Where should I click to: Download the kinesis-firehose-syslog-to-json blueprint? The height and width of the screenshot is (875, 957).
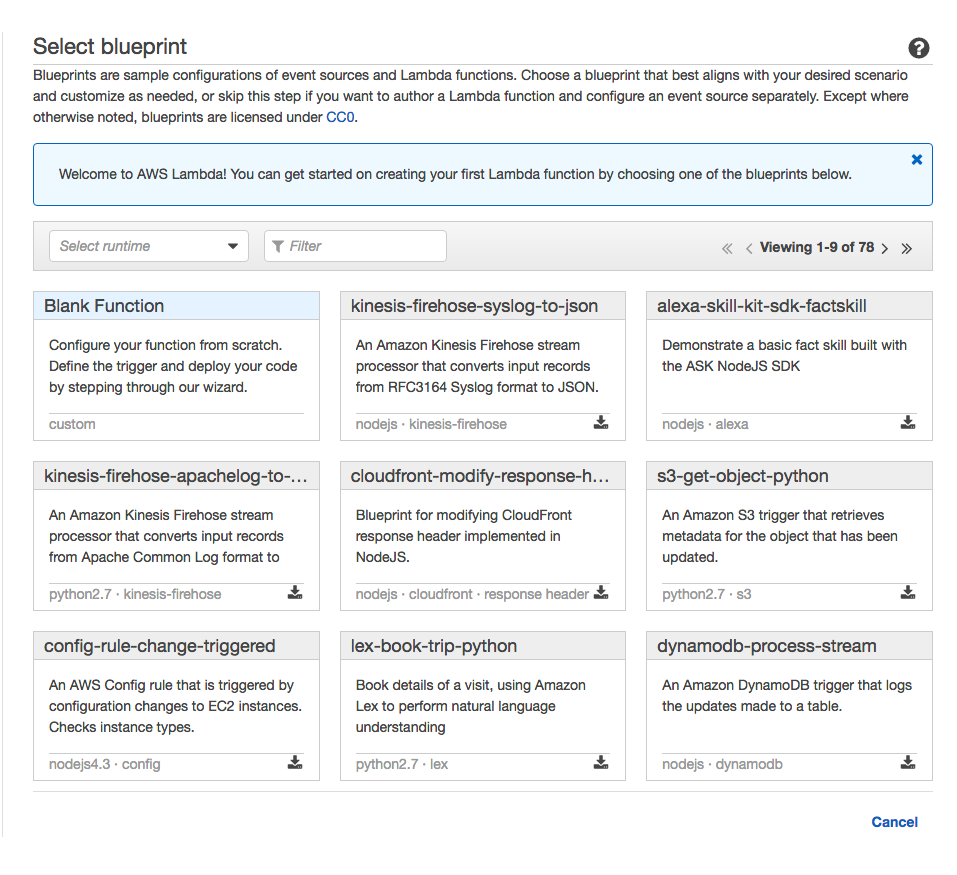[x=601, y=422]
